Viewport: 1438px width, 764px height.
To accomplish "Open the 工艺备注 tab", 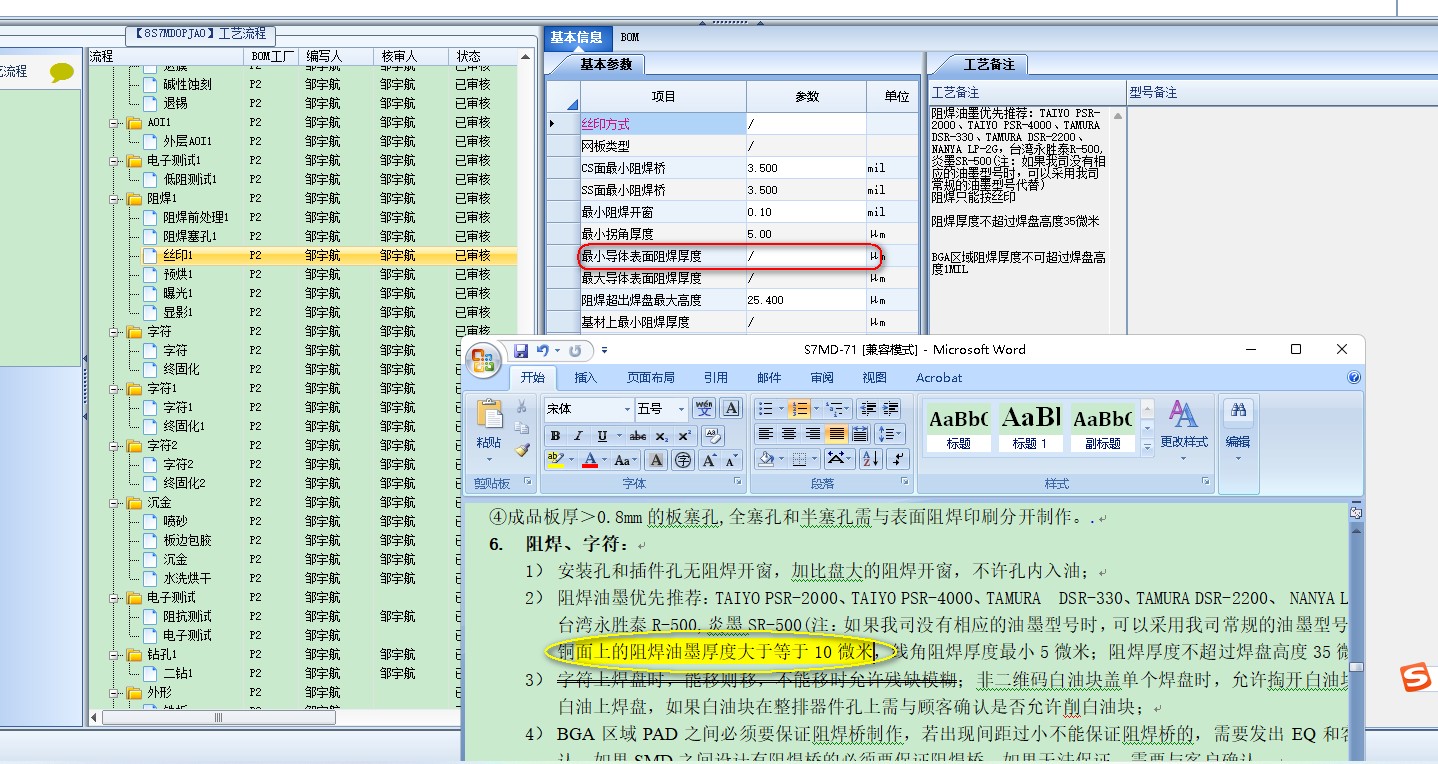I will [x=988, y=64].
